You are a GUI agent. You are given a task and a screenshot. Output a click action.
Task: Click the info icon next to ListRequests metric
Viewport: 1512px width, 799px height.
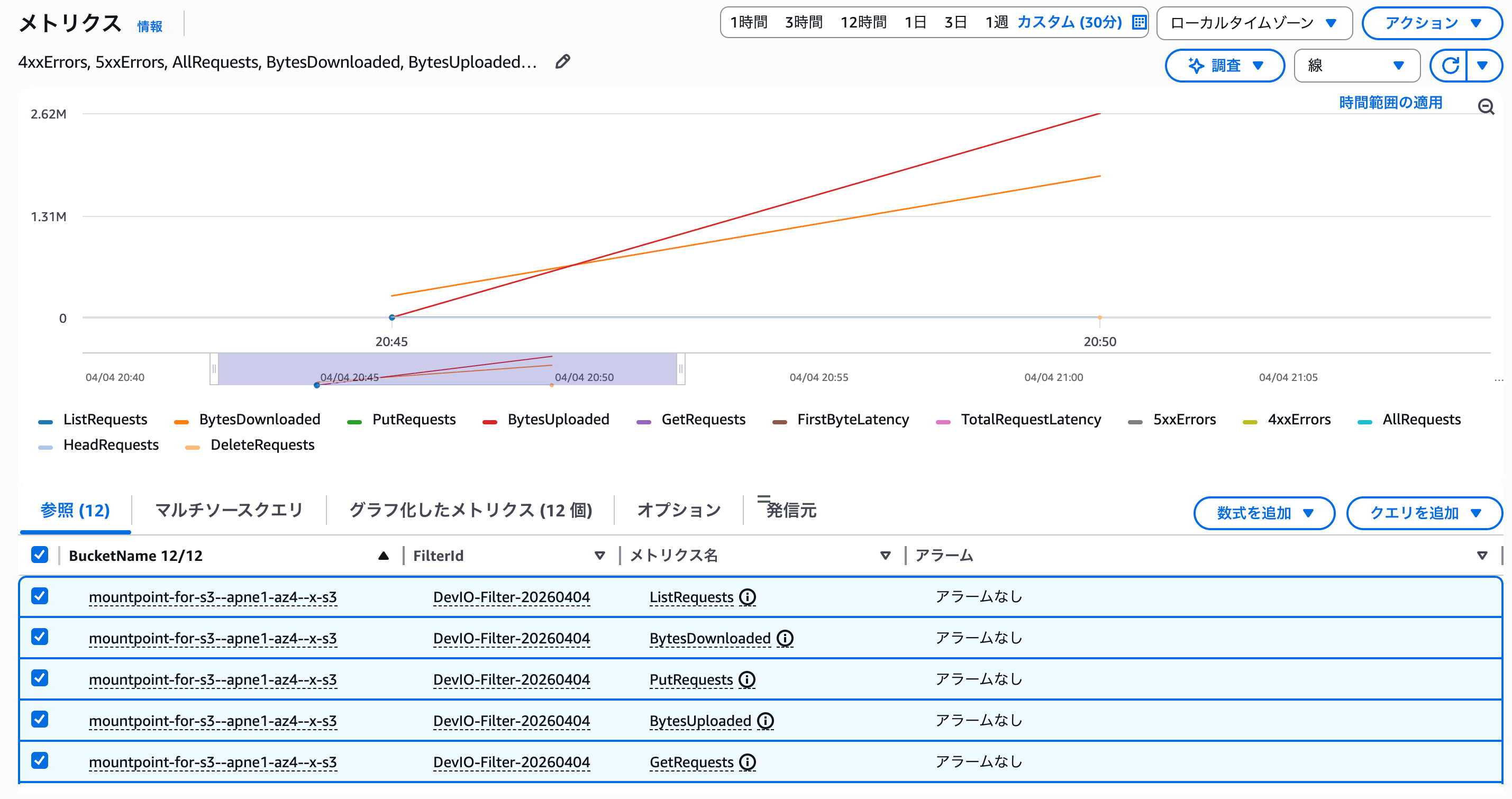(x=746, y=597)
